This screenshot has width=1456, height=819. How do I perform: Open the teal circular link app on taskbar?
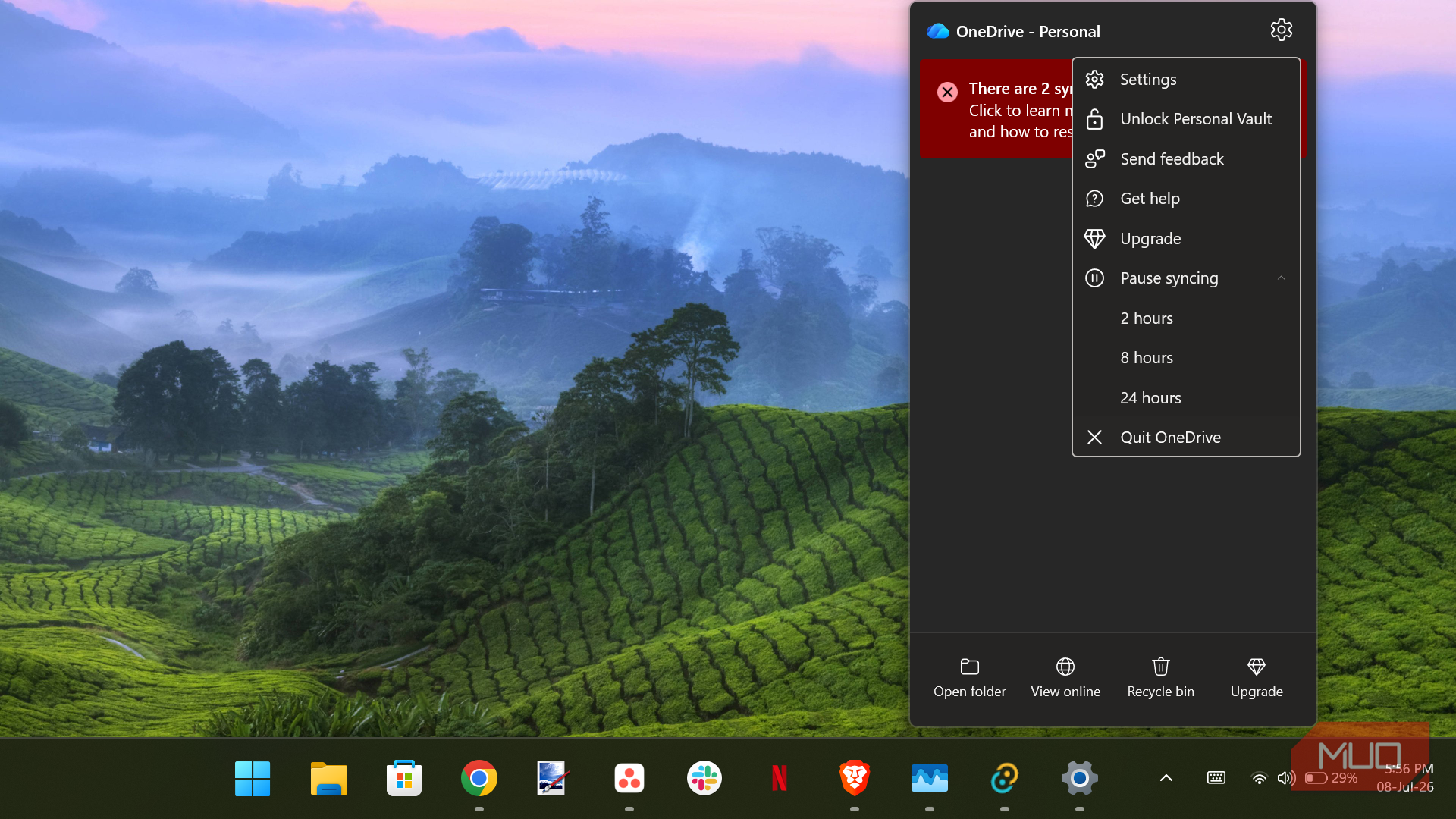1005,778
